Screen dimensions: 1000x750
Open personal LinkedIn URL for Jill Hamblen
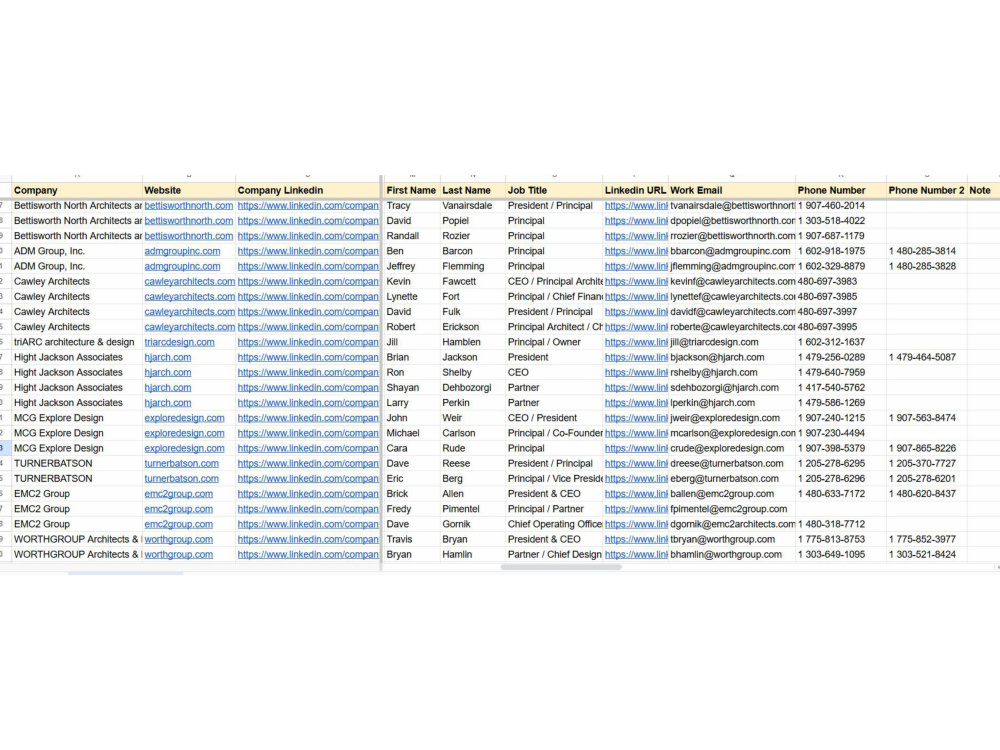pyautogui.click(x=636, y=342)
